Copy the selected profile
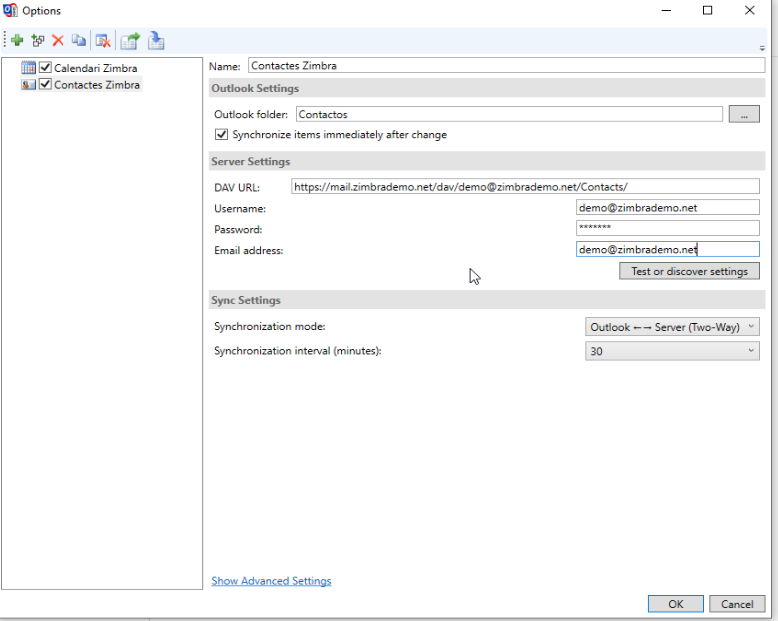Viewport: 778px width, 621px height. (x=78, y=40)
